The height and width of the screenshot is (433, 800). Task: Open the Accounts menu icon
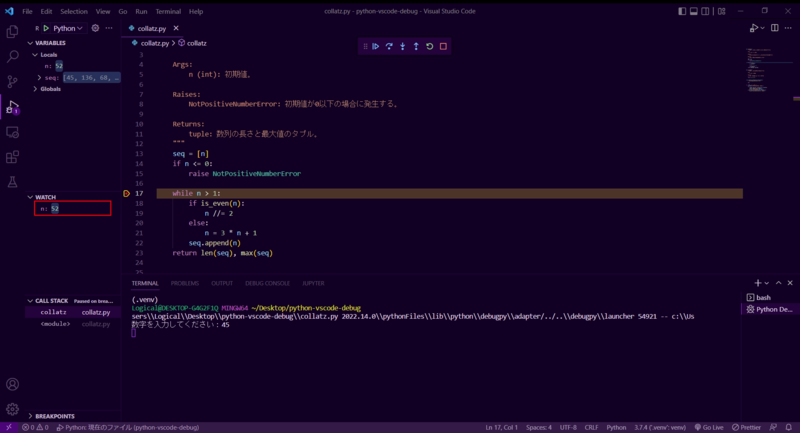(12, 384)
